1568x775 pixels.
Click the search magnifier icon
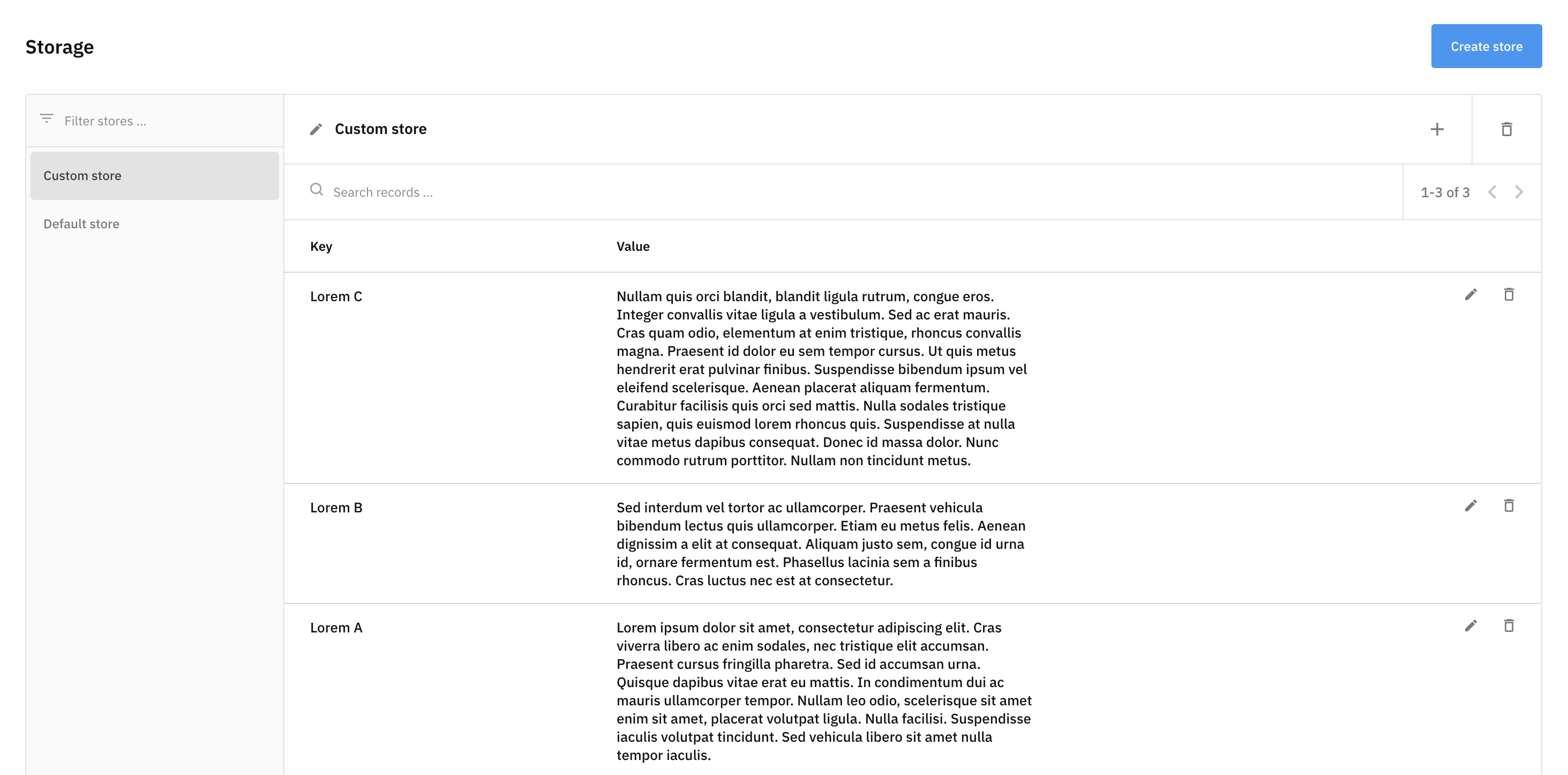point(317,190)
